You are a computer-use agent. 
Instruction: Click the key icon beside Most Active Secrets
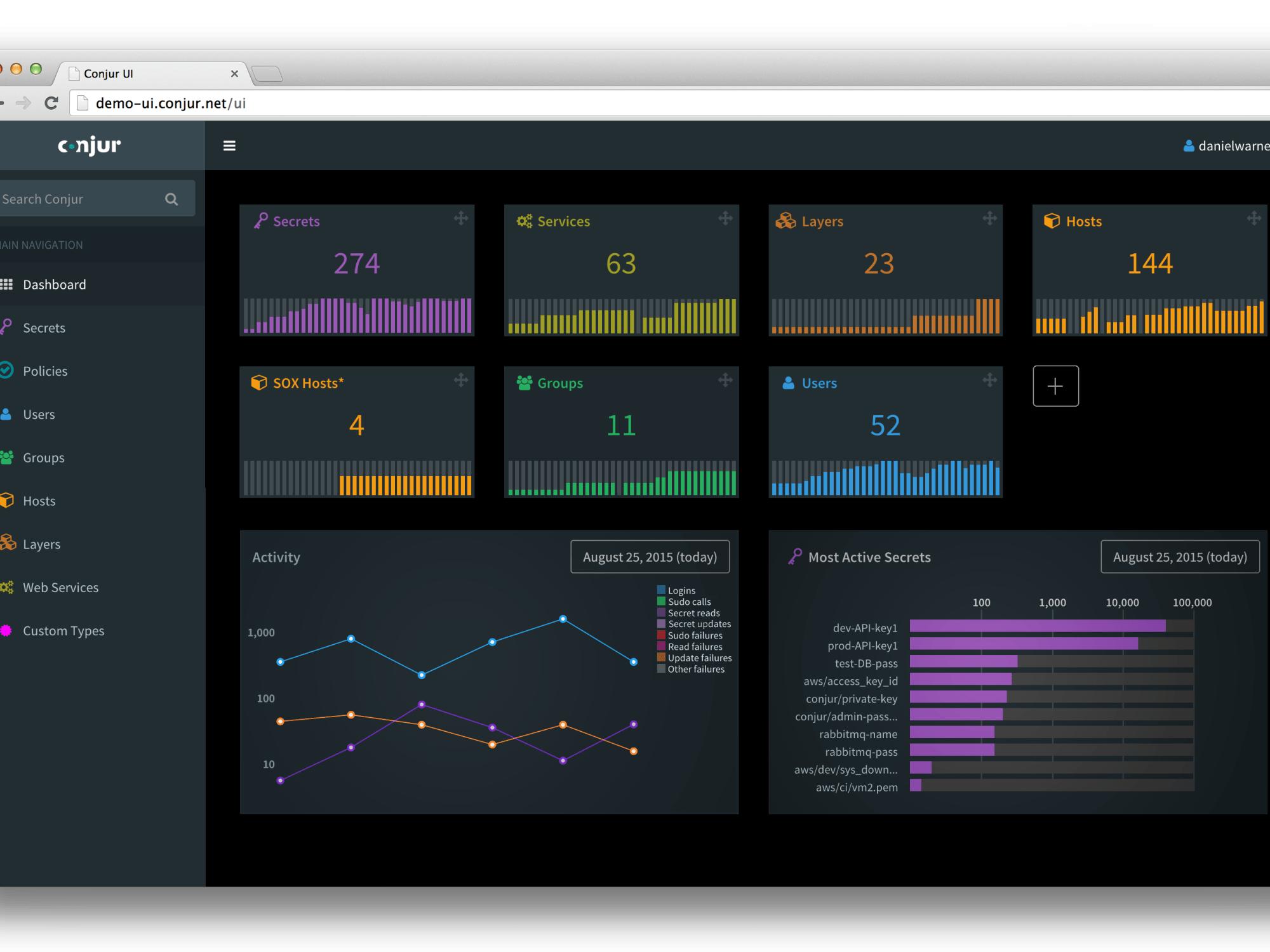[x=795, y=557]
